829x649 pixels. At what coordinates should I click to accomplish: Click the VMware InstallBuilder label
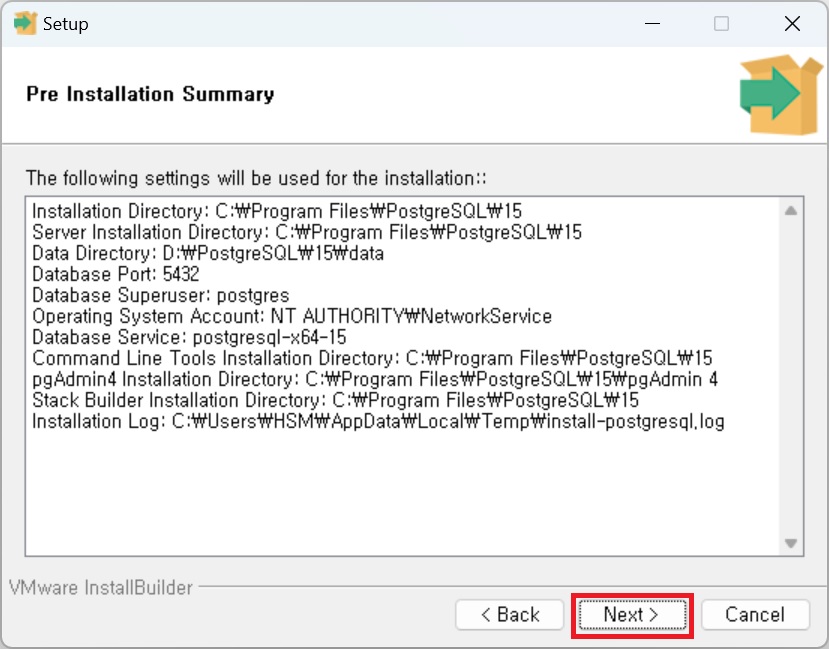100,587
